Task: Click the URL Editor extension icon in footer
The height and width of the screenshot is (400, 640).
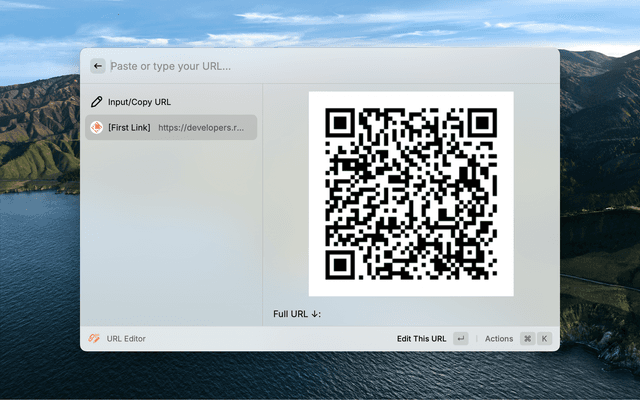Action: [94, 339]
